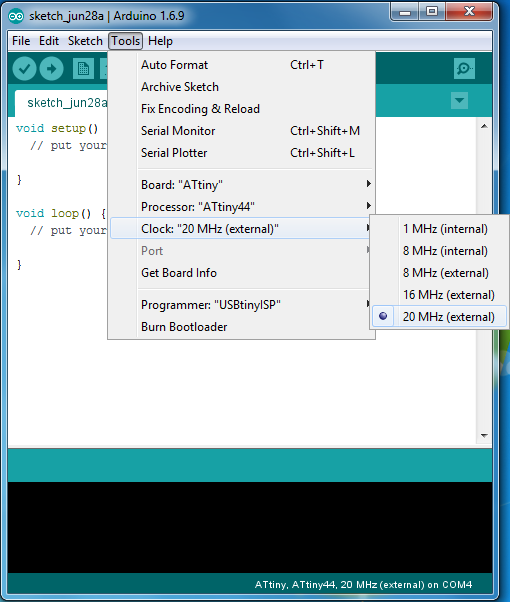Maximize the Arduino window
The image size is (510, 602).
(432, 12)
